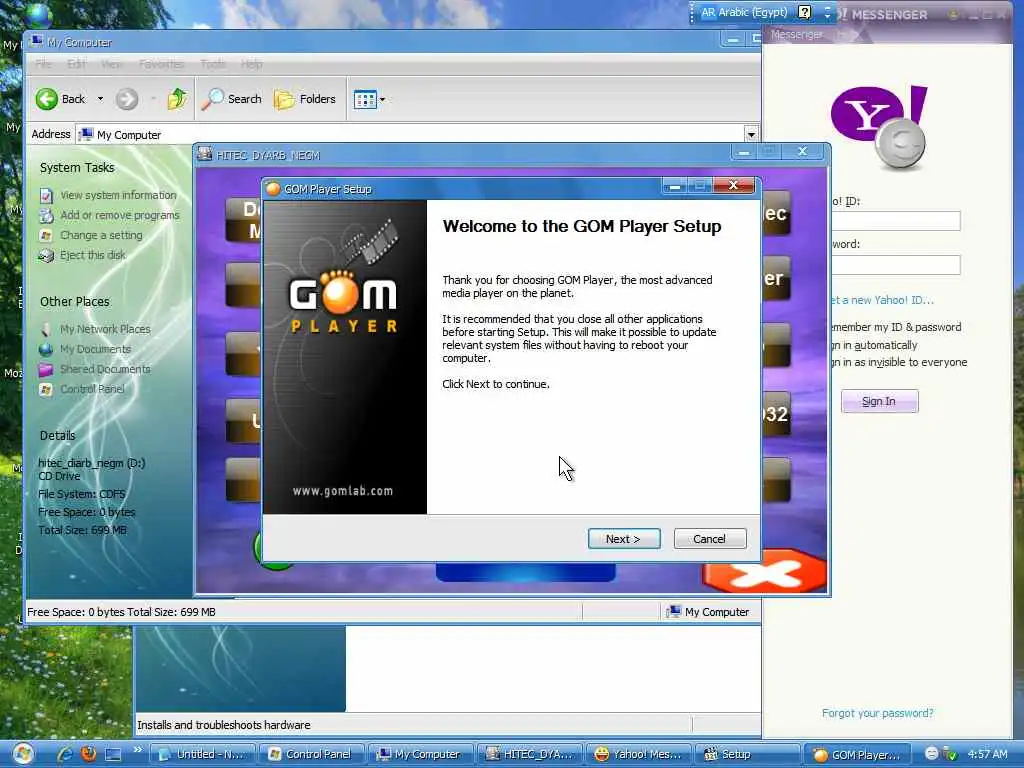Click the system tray clock 4:57 AM
This screenshot has width=1024, height=768.
[x=987, y=754]
